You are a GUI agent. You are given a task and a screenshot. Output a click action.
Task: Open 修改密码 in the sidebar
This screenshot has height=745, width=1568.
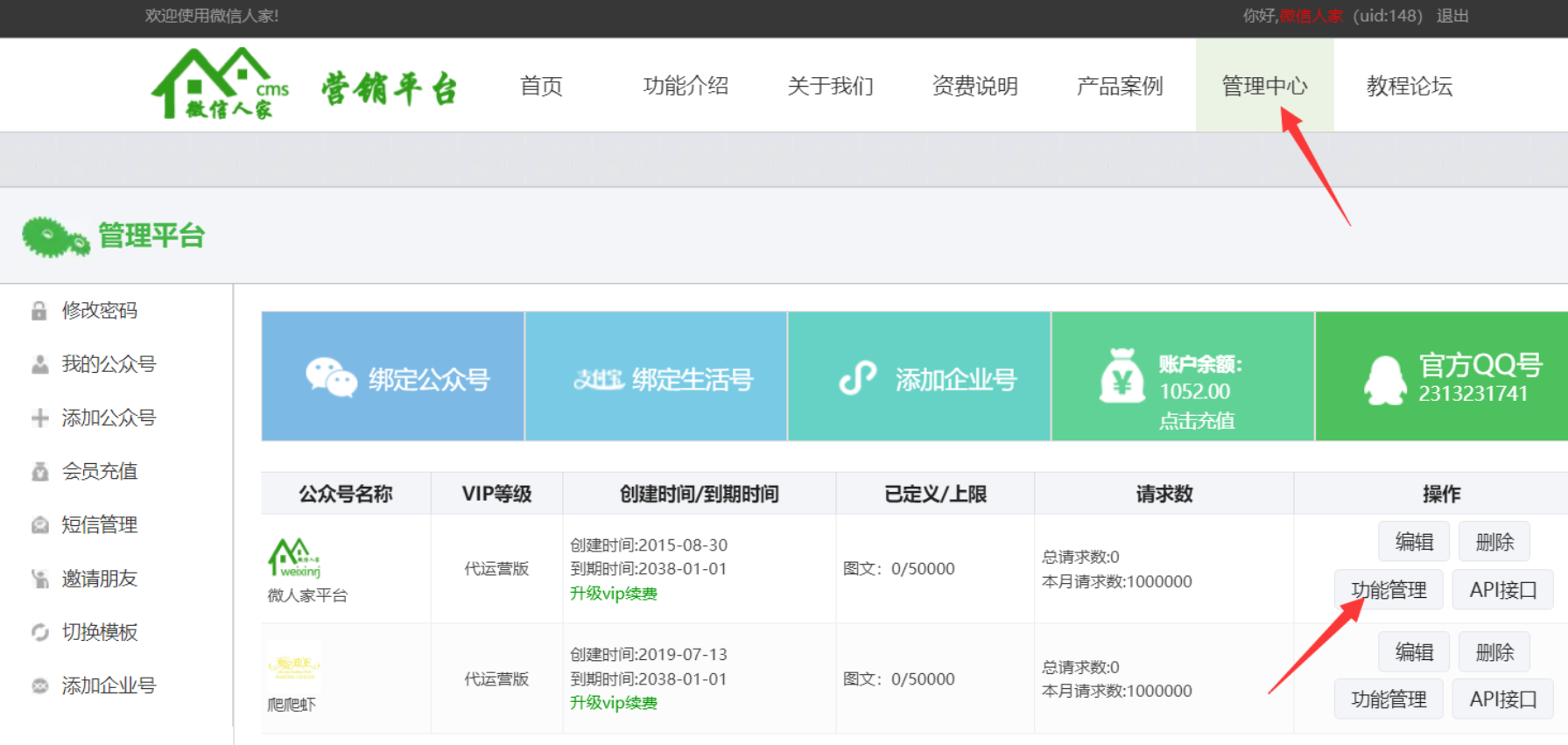coord(100,311)
